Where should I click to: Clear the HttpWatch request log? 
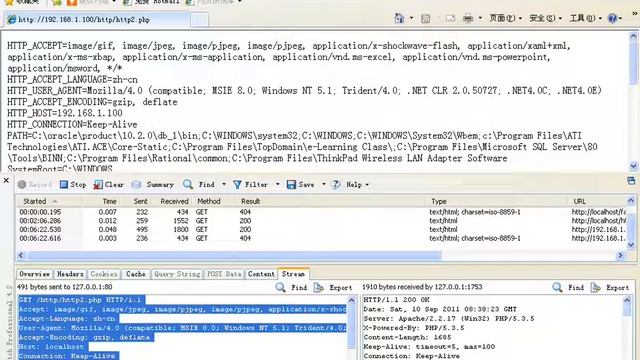(109, 184)
